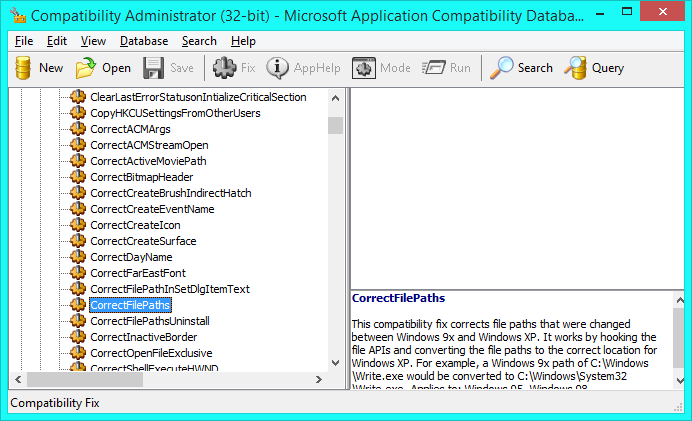692x421 pixels.
Task: Select the CorrectOpenFileExclusive fix
Action: pos(151,353)
